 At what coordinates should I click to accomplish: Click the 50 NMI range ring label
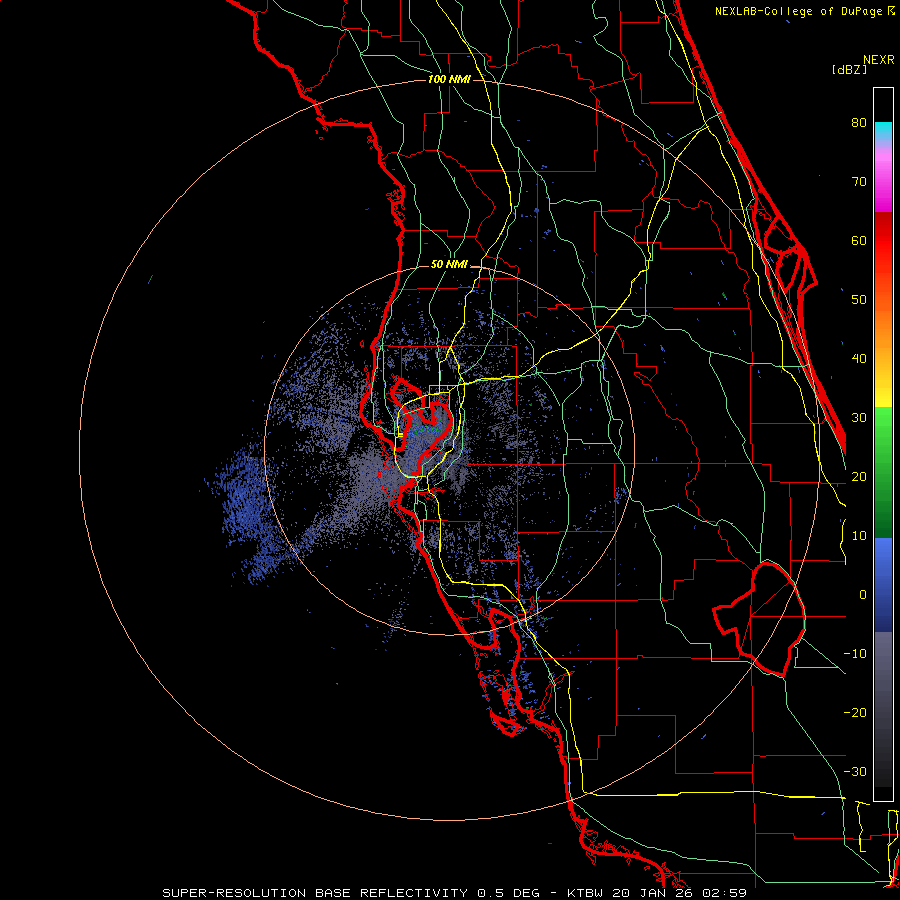pos(449,265)
